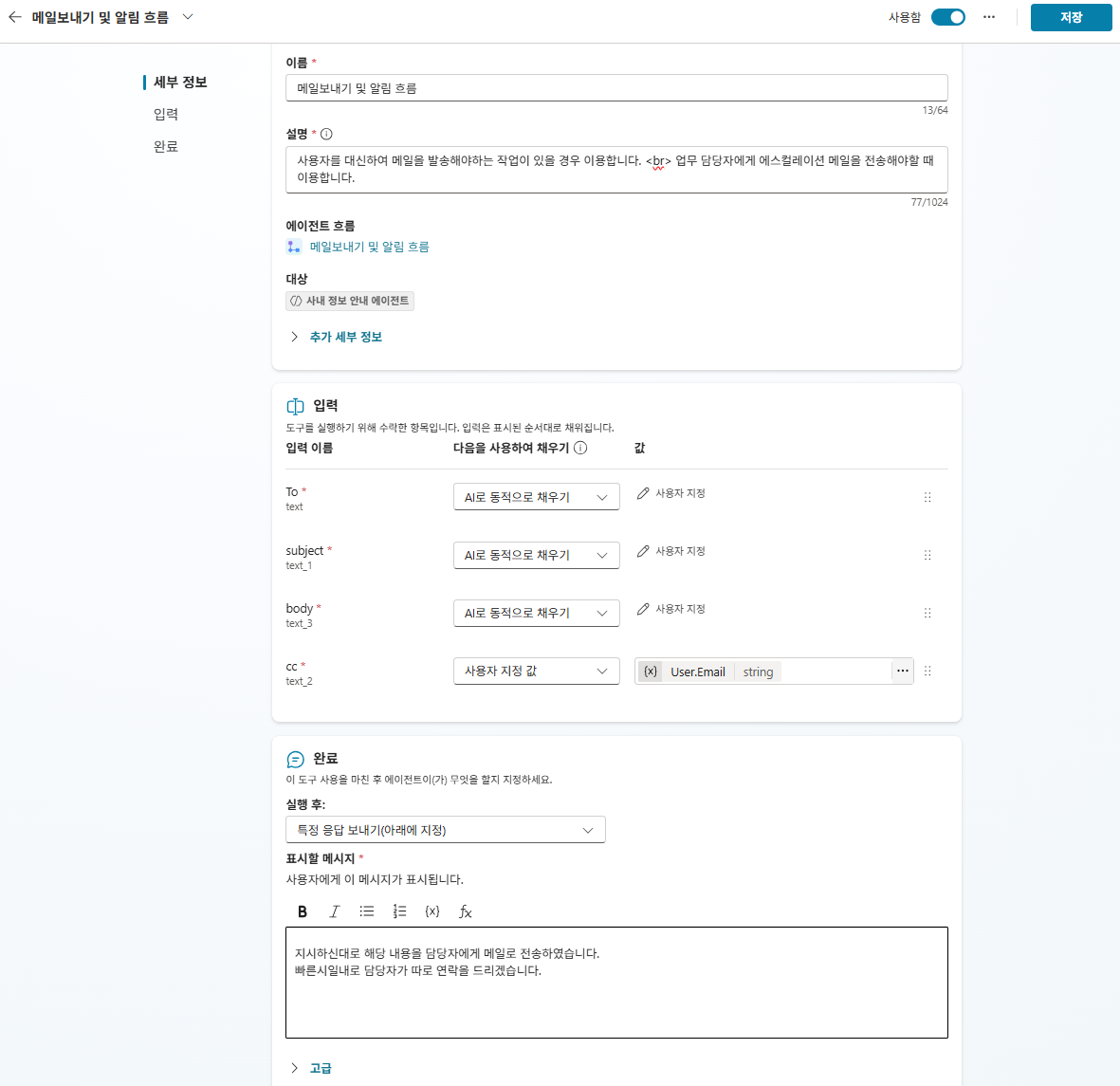The image size is (1120, 1086).
Task: Open the cc 사용자 지정 값 dropdown
Action: (x=537, y=671)
